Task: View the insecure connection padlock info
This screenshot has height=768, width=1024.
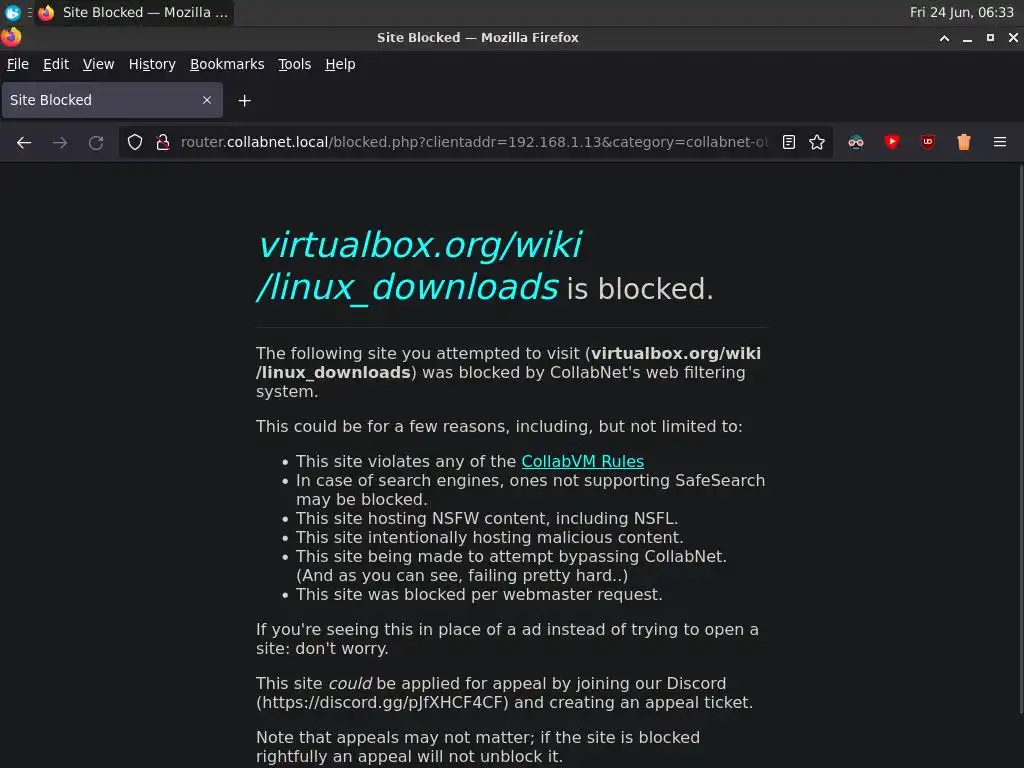Action: click(x=163, y=142)
